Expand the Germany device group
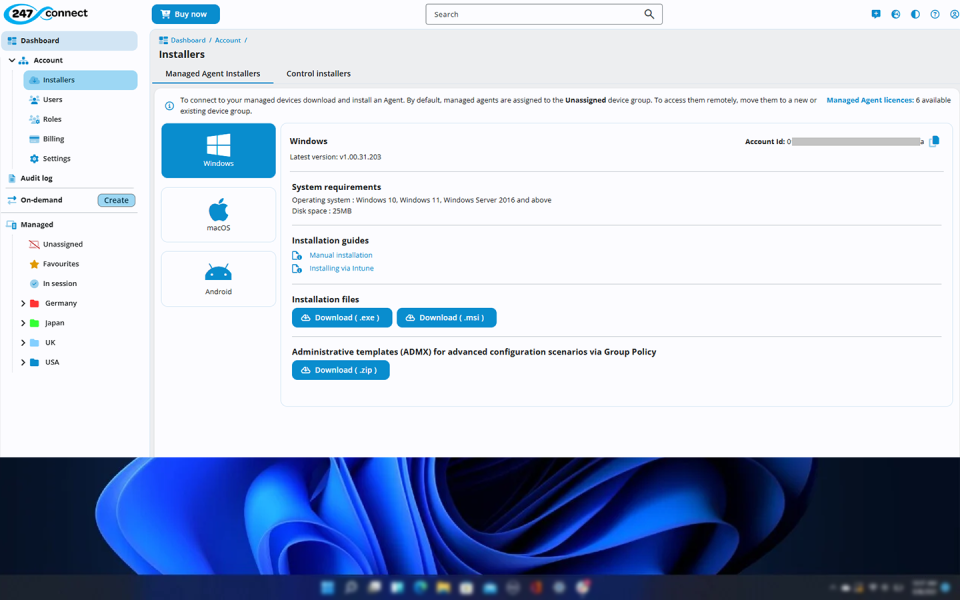The width and height of the screenshot is (960, 600). point(23,303)
